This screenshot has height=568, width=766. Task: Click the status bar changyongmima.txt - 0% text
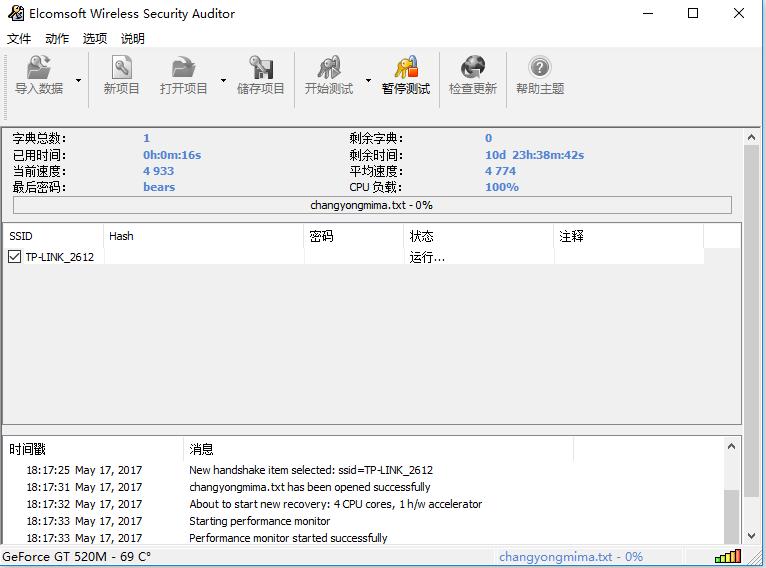click(571, 557)
